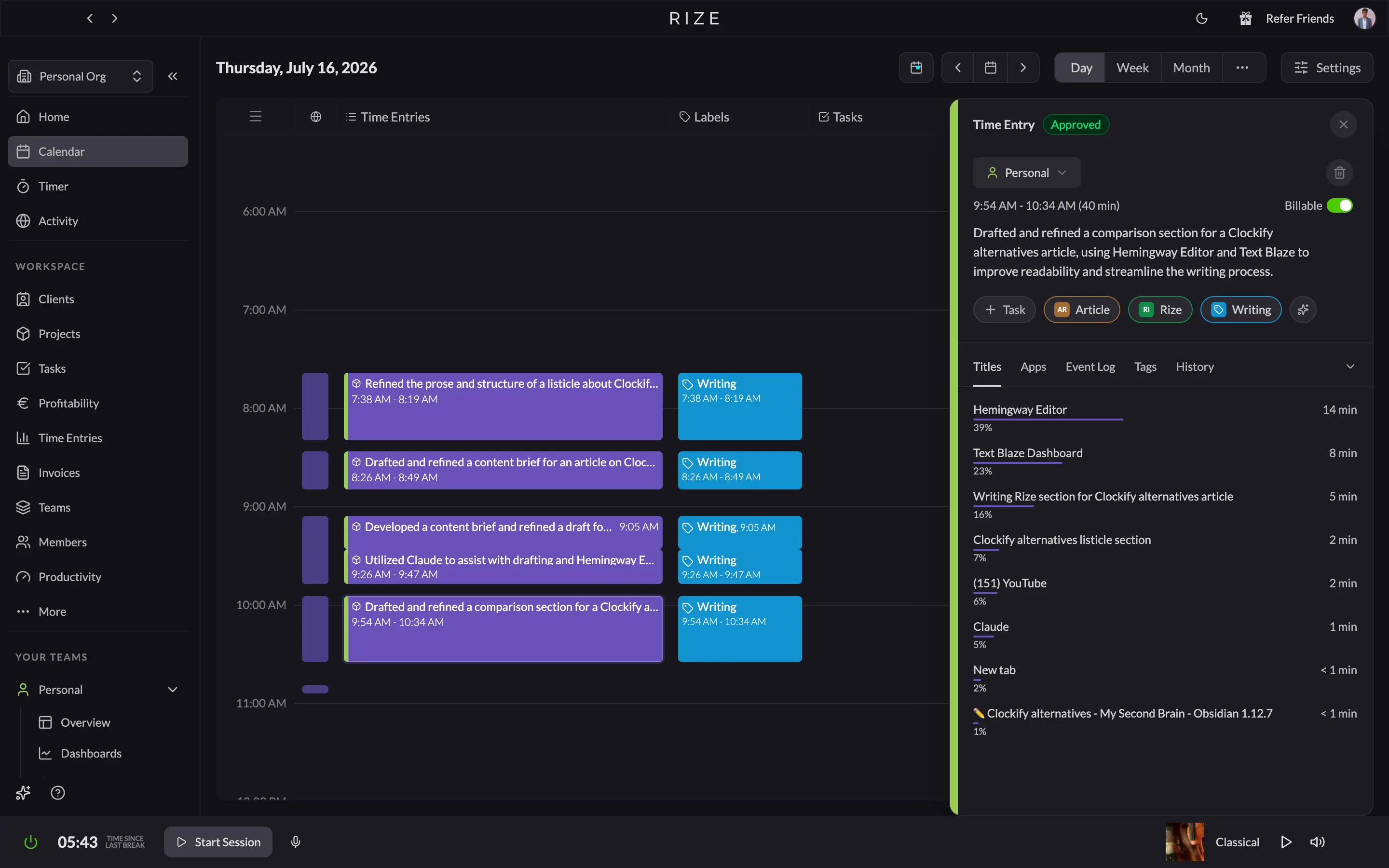This screenshot has width=1389, height=868.
Task: Collapse the sidebar with double chevron
Action: [x=172, y=76]
